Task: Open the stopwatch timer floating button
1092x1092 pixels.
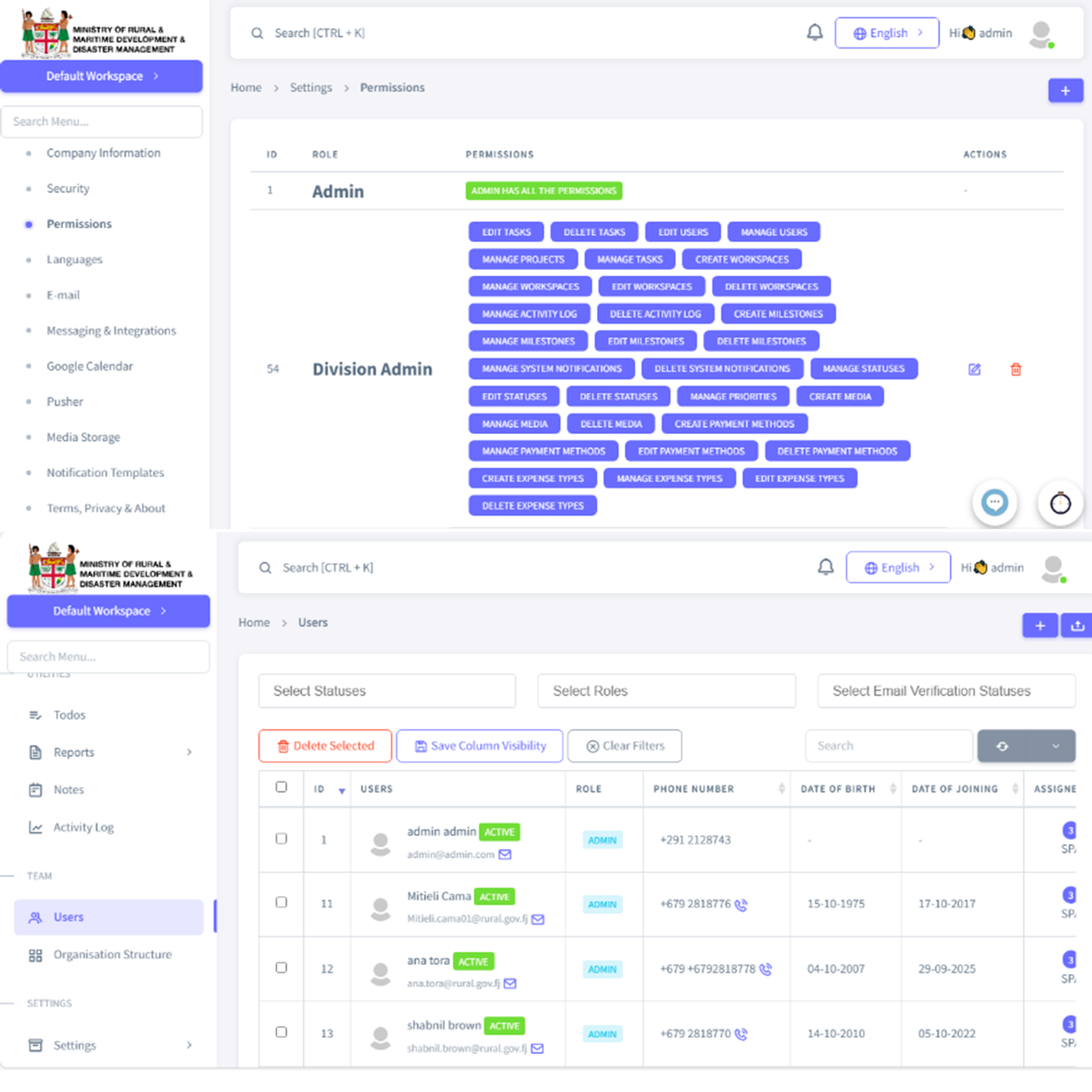Action: click(1060, 502)
